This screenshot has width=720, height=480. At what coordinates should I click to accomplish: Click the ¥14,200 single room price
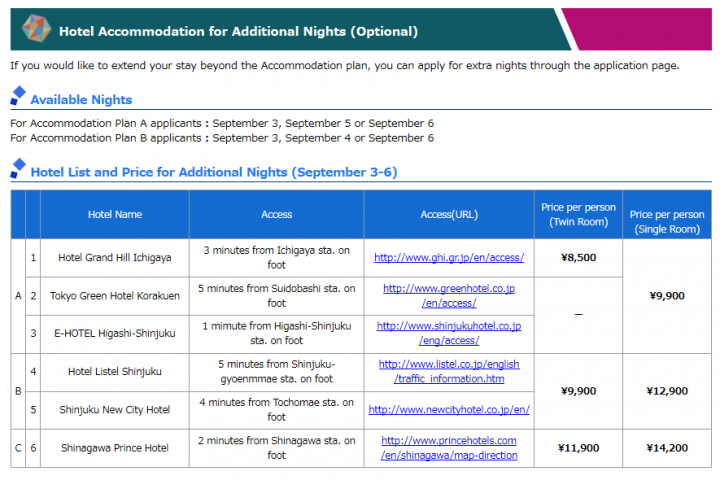click(x=667, y=448)
